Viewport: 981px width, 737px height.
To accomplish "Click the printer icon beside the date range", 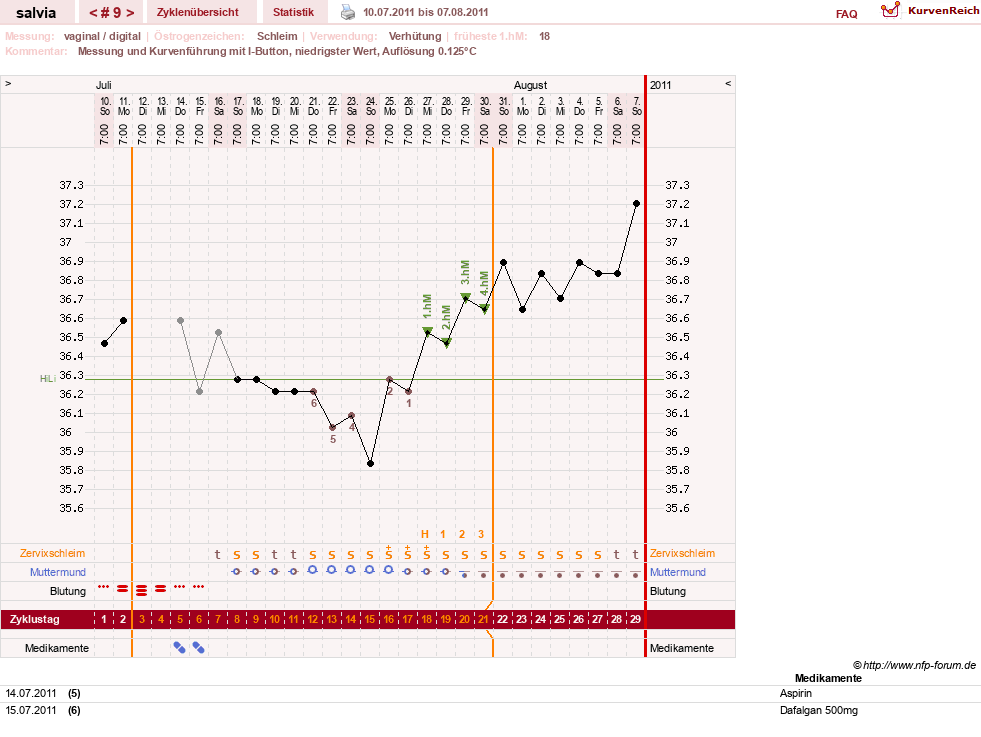I will (x=347, y=12).
